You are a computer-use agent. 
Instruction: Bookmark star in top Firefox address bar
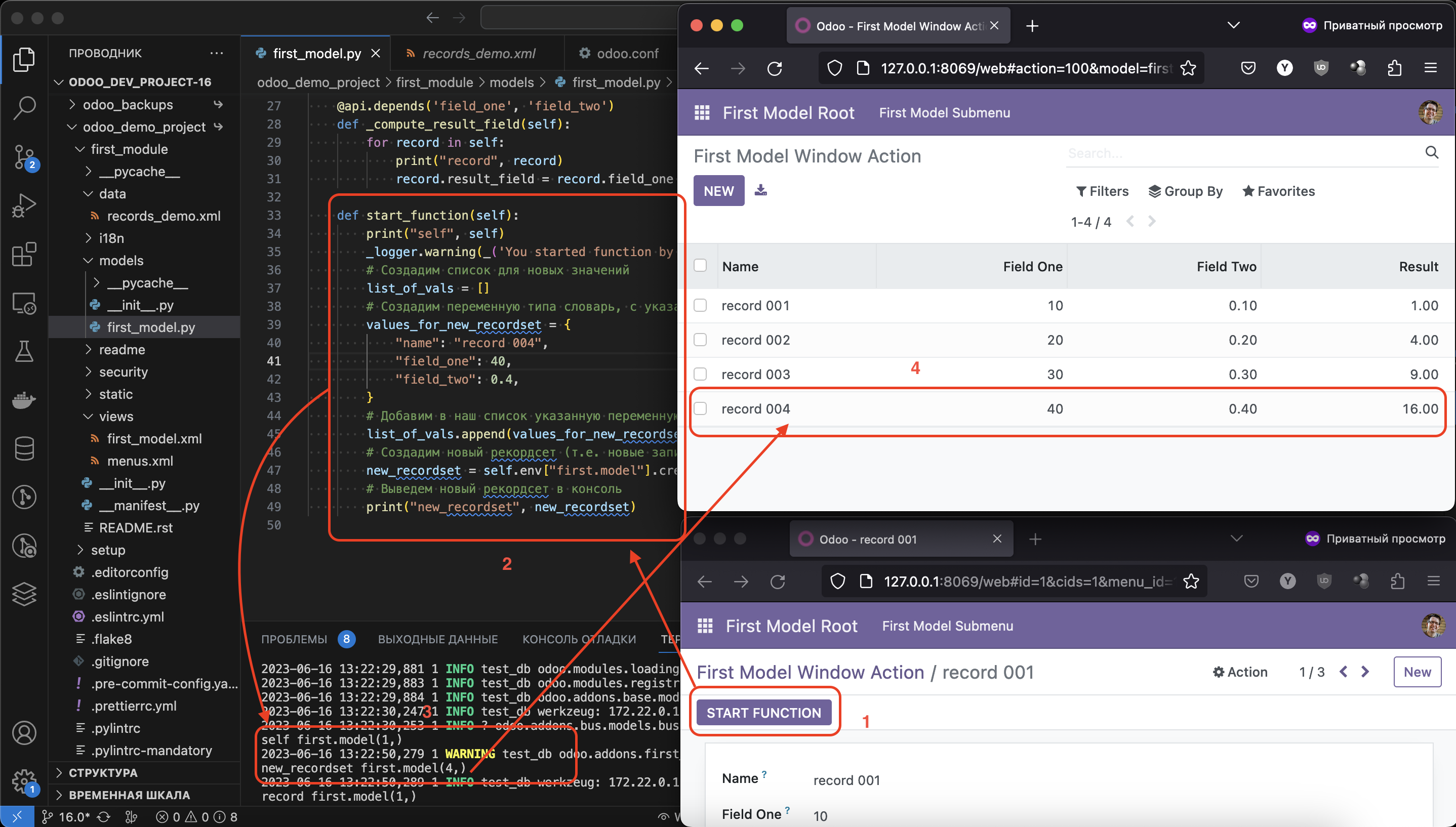click(x=1188, y=69)
